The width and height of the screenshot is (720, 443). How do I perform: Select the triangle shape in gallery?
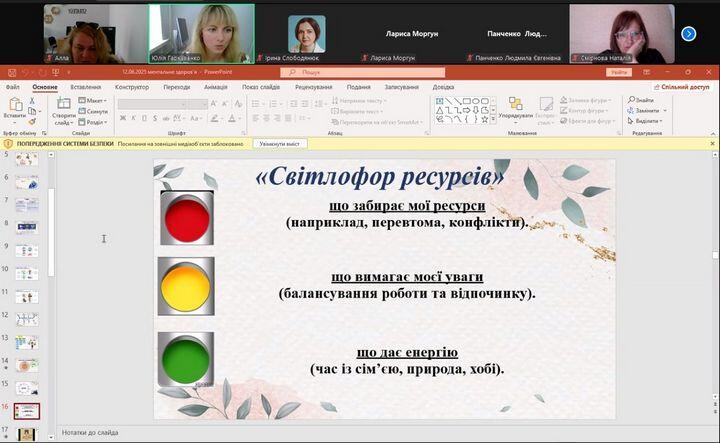tap(439, 110)
